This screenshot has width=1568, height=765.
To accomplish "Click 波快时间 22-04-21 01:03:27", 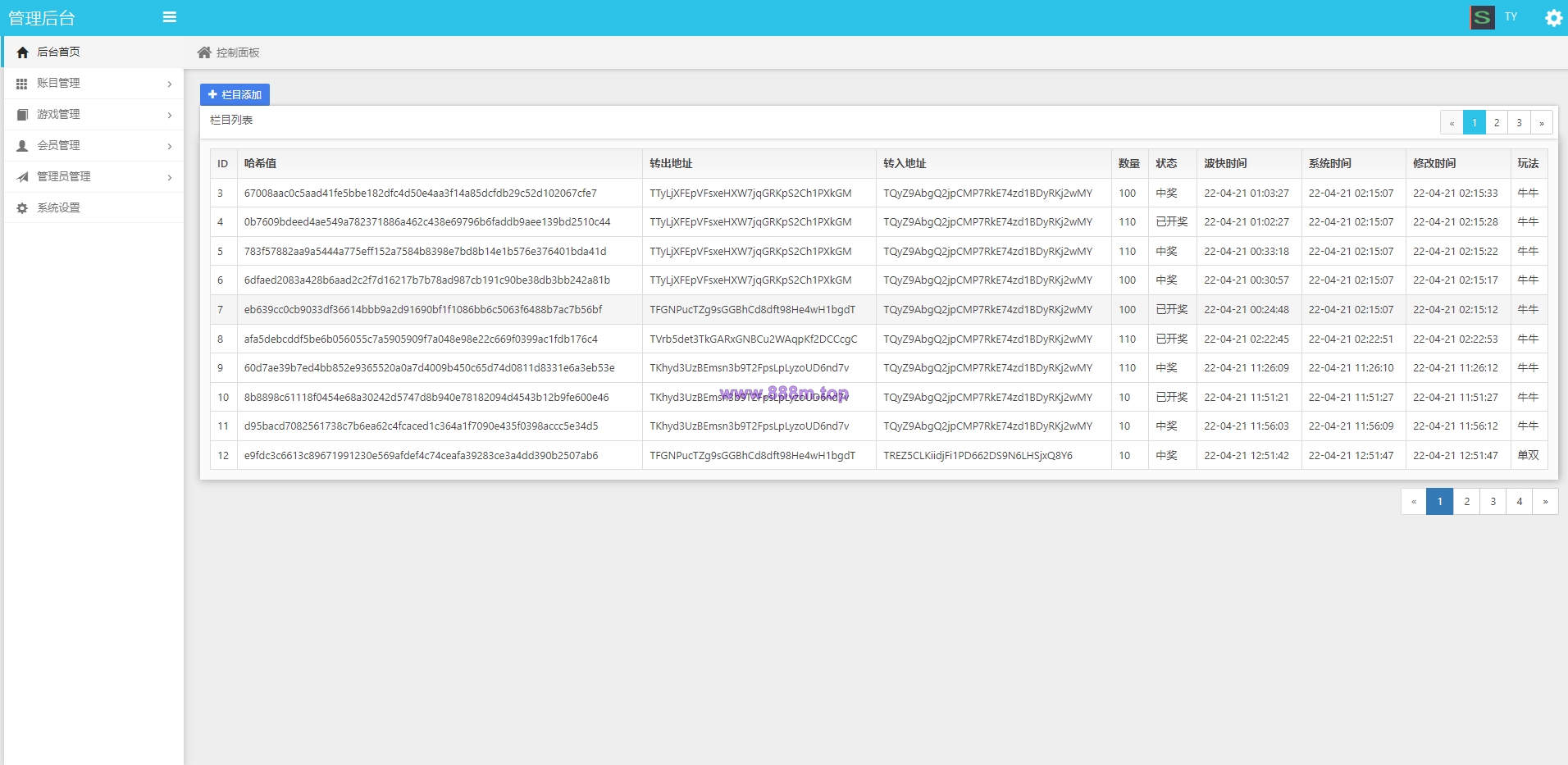I will (x=1247, y=194).
